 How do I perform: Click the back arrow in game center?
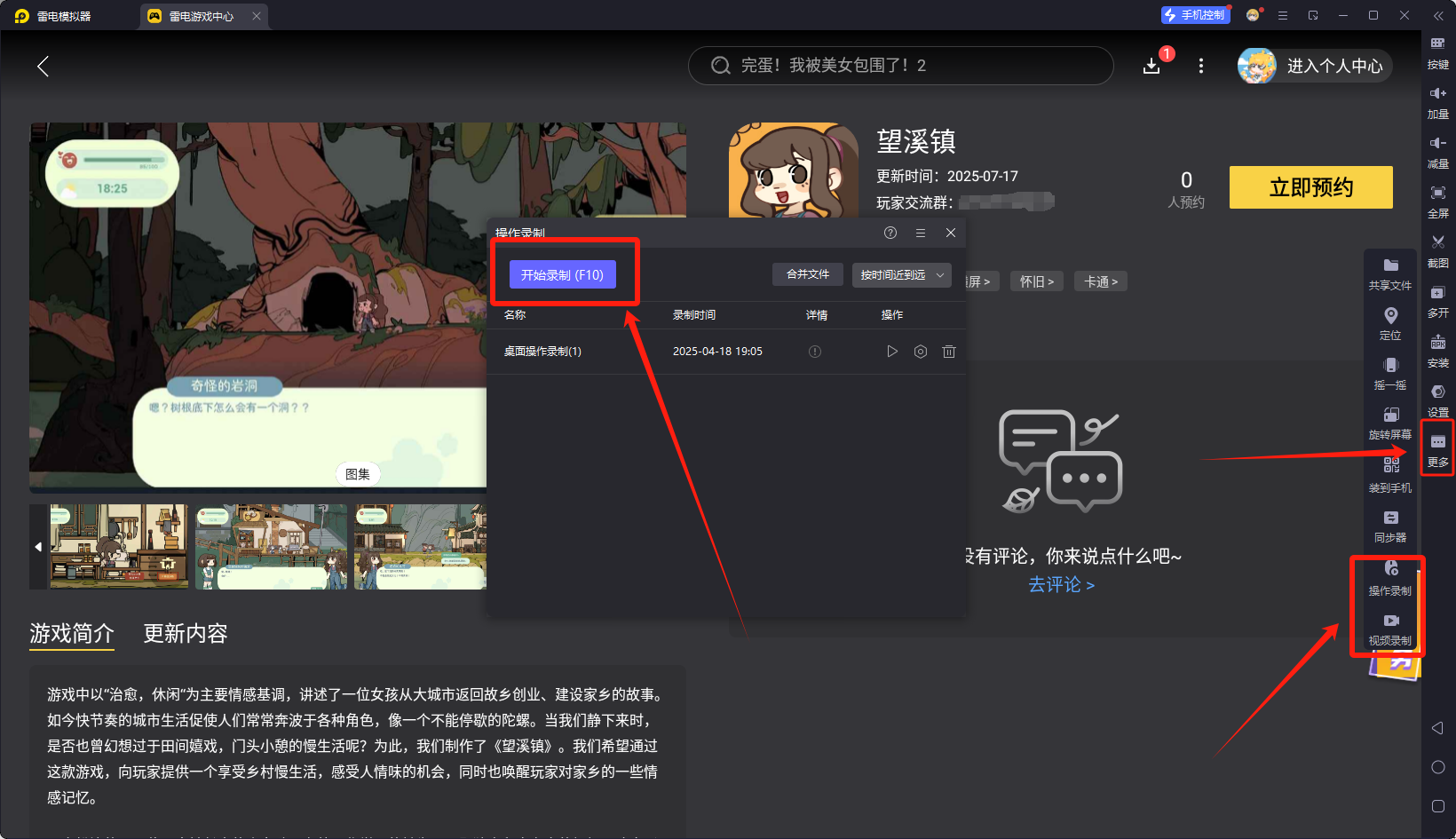tap(43, 66)
